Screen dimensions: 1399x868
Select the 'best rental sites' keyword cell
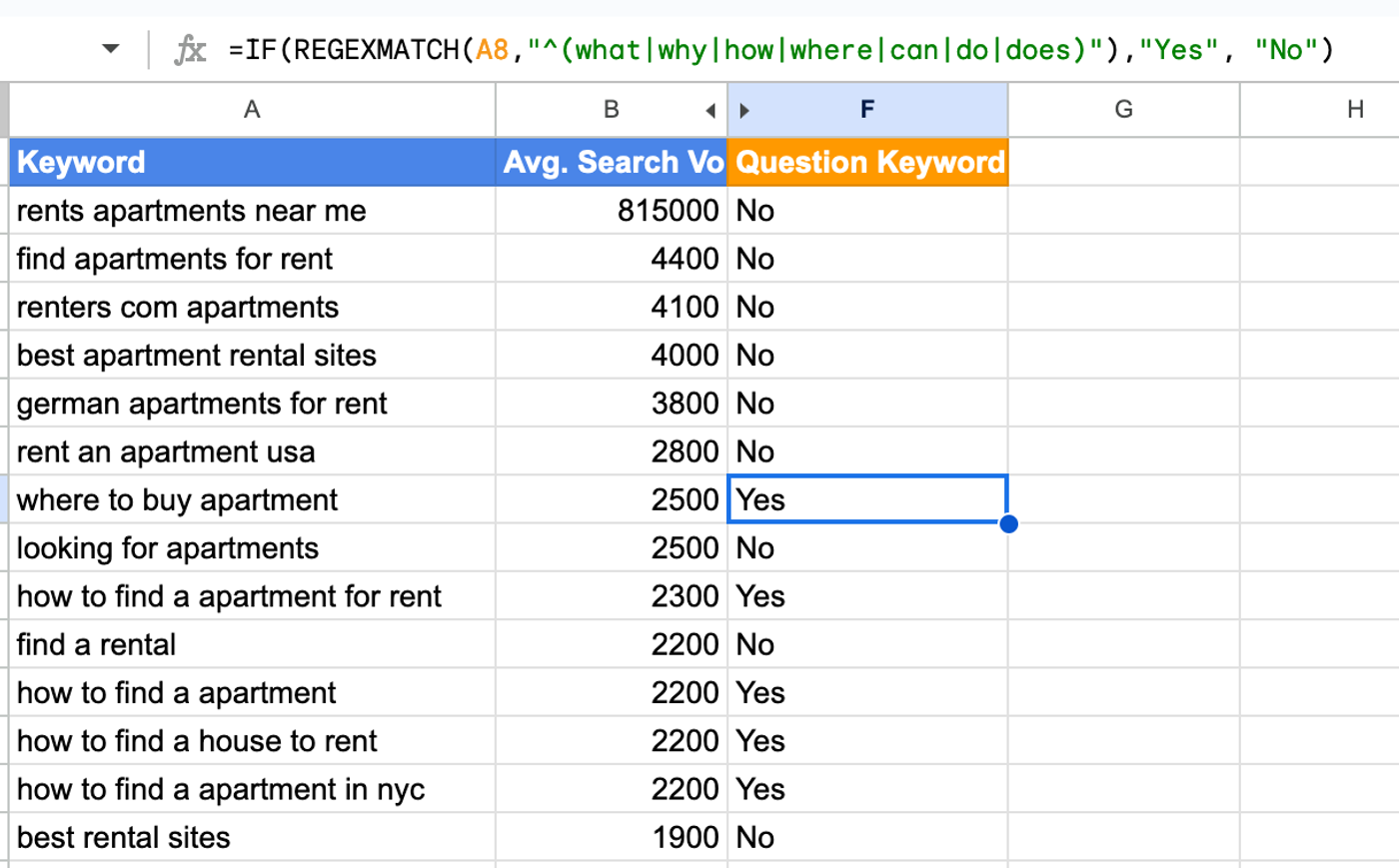click(250, 837)
